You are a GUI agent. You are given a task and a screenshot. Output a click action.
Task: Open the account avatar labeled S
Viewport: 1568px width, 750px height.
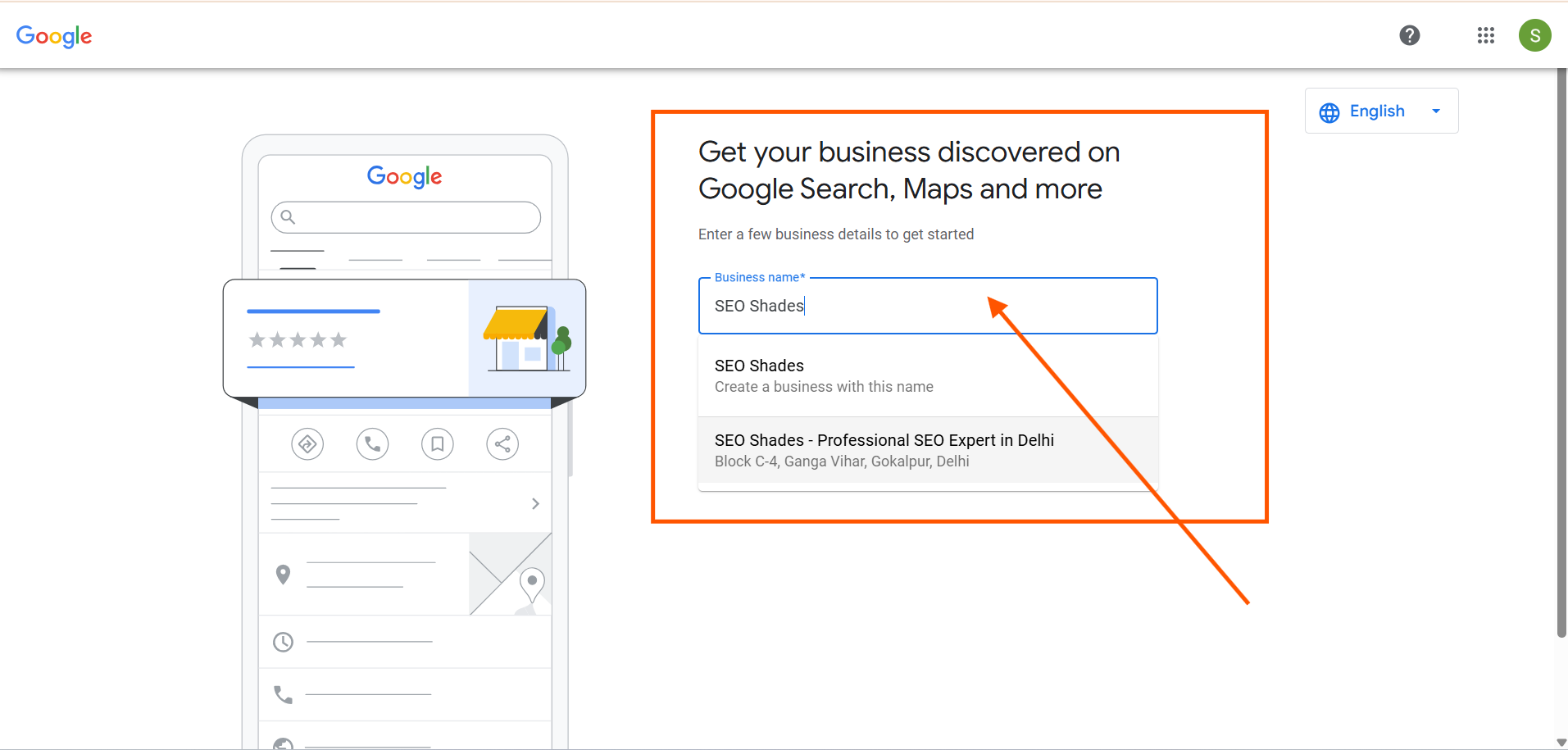1535,35
